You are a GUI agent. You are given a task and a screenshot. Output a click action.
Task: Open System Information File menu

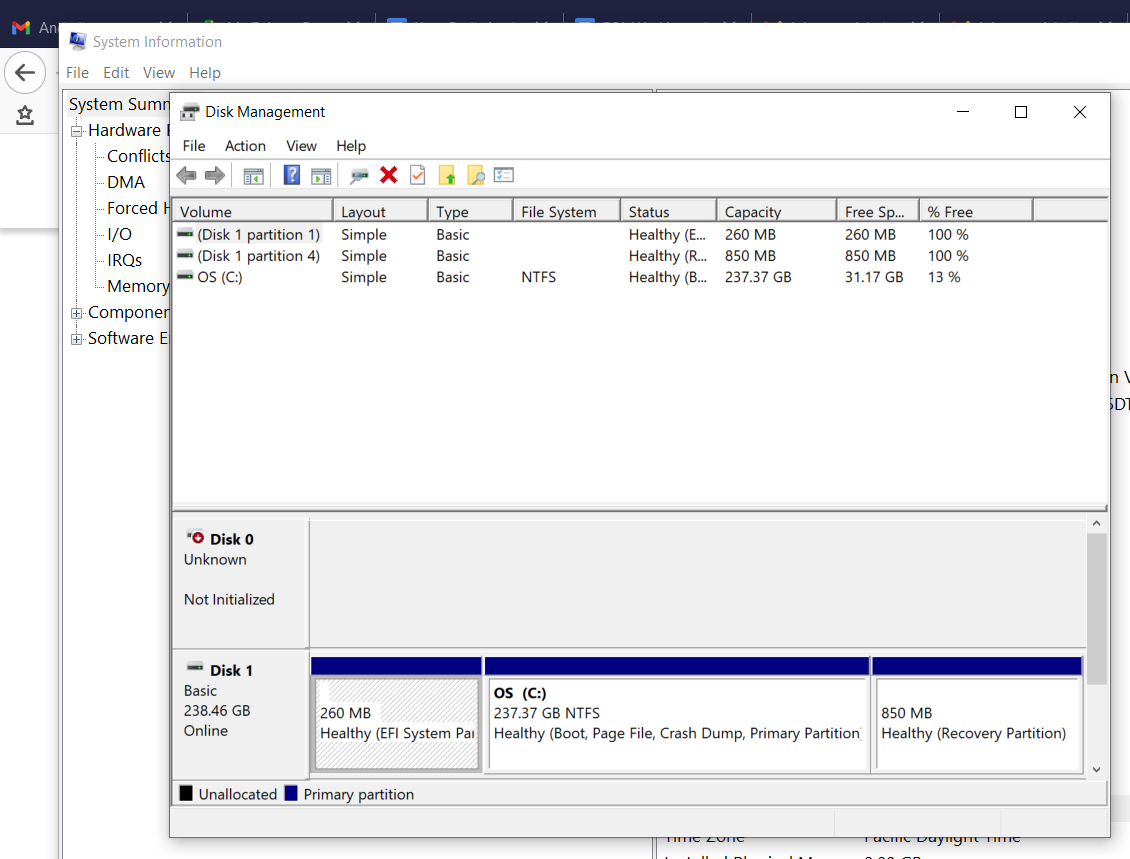point(77,73)
